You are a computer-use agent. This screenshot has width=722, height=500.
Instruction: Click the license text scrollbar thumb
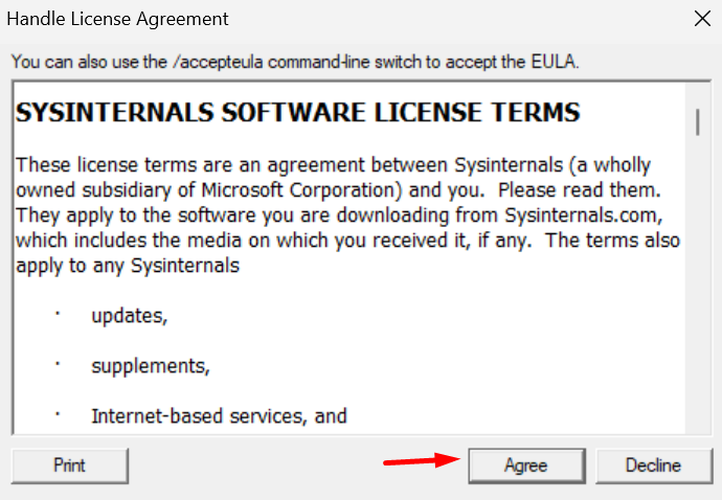698,122
